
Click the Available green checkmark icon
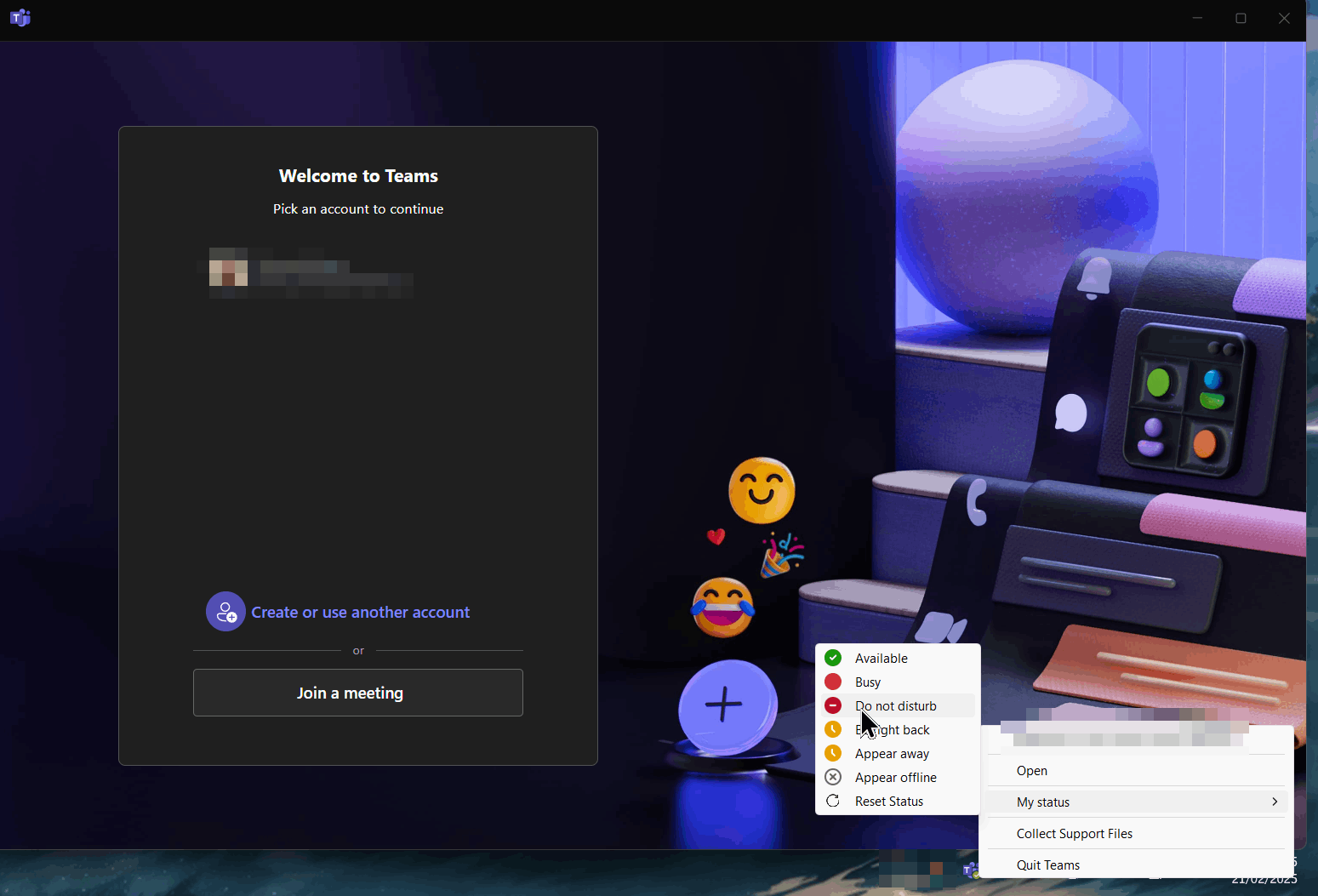tap(833, 657)
